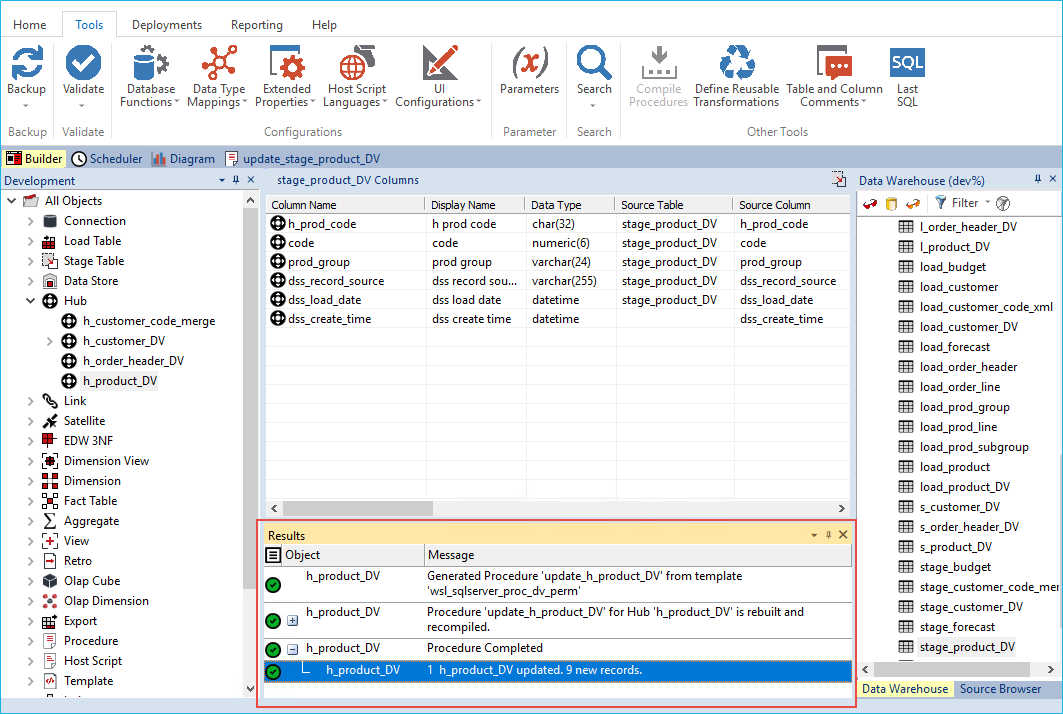The height and width of the screenshot is (714, 1063).
Task: Click the Search magnifier icon
Action: point(594,64)
